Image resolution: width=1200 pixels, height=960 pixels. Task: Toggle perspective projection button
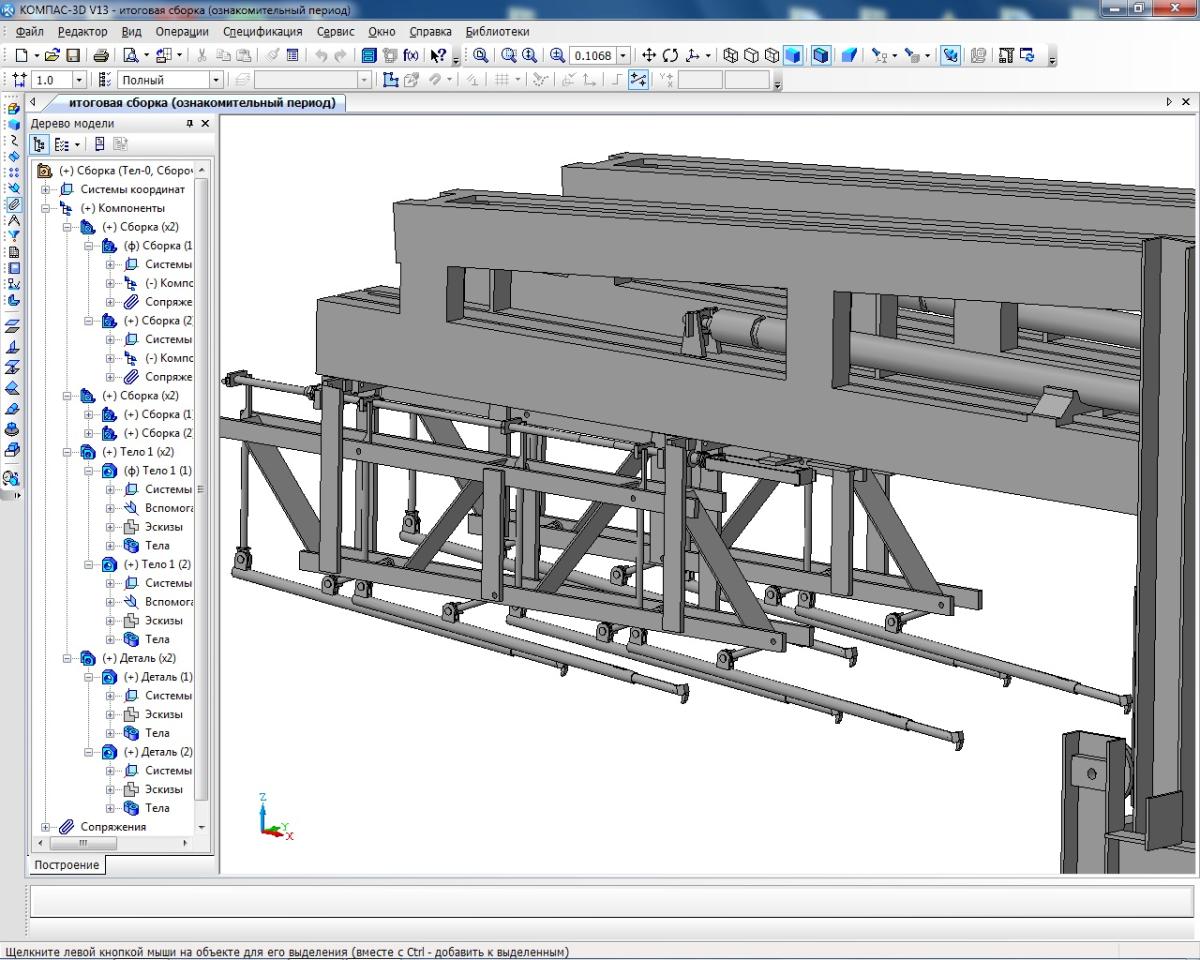848,56
